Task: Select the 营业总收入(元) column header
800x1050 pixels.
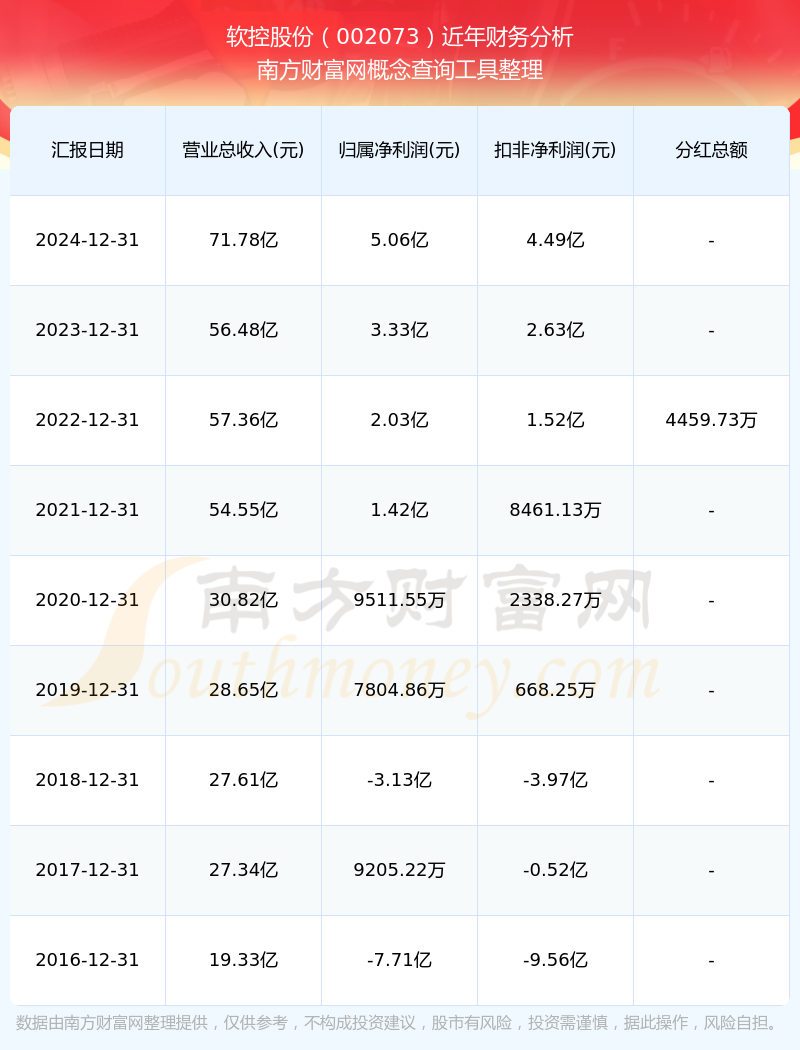Action: point(244,150)
